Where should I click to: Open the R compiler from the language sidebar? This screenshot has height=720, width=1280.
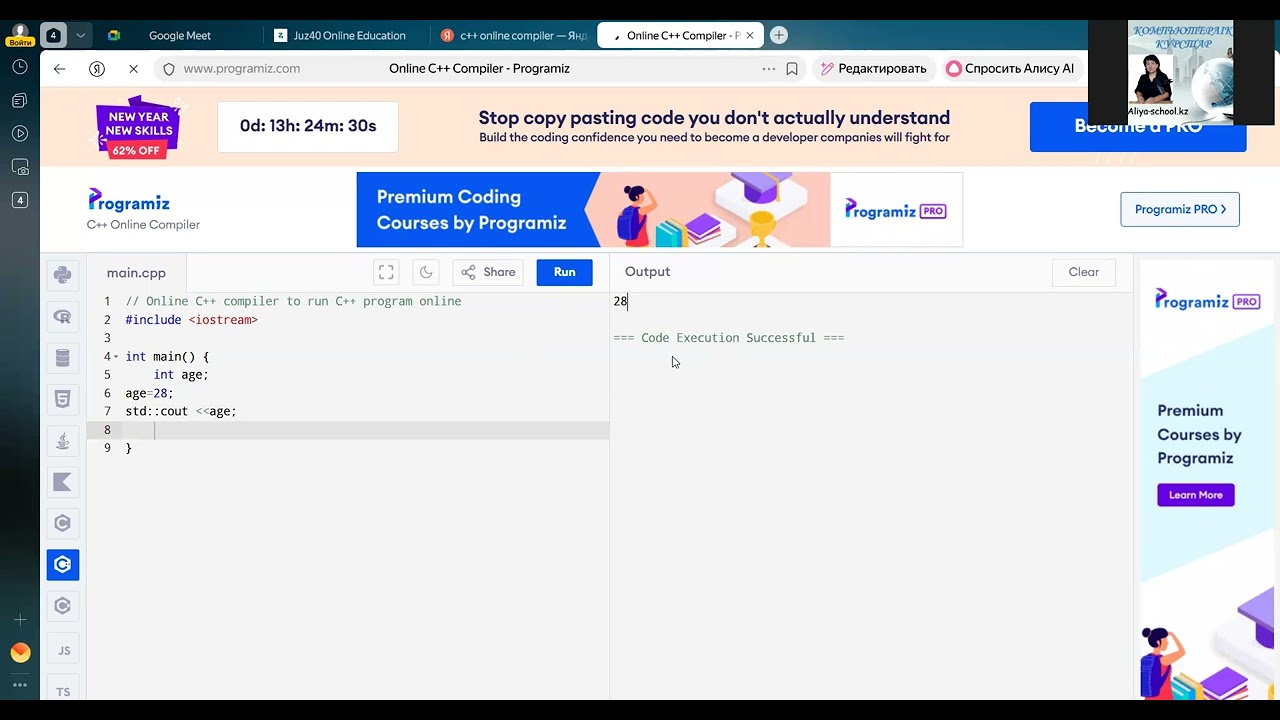62,317
